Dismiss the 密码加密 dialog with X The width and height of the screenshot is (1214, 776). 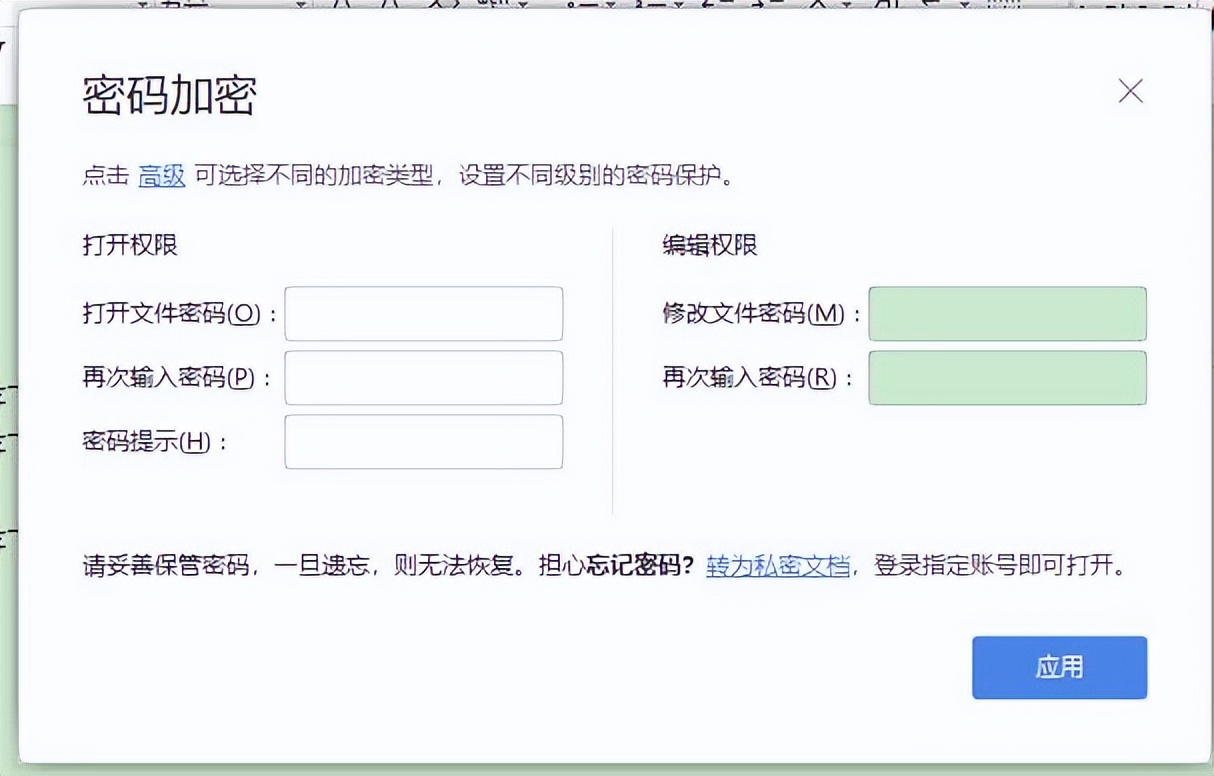click(1130, 91)
